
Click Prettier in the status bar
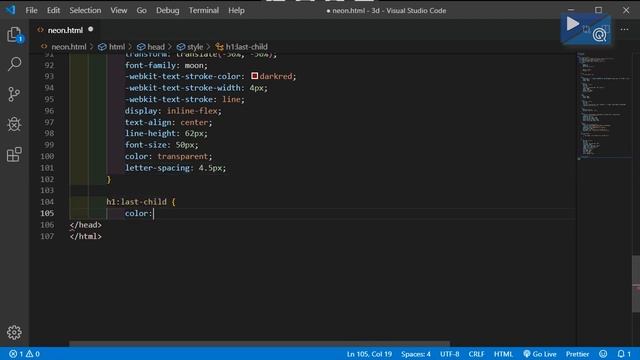coord(577,354)
